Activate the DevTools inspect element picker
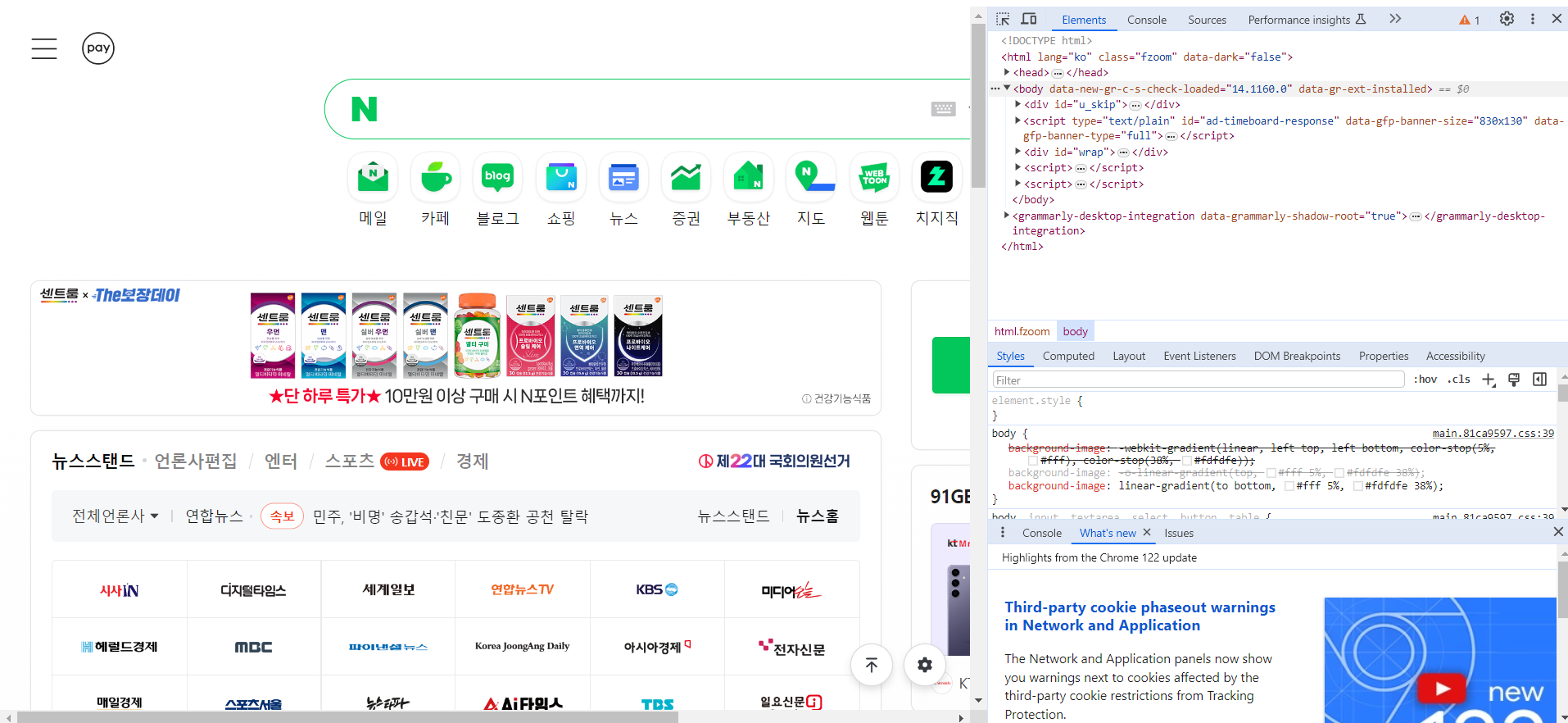Screen dimensions: 1568x723 (1003, 19)
